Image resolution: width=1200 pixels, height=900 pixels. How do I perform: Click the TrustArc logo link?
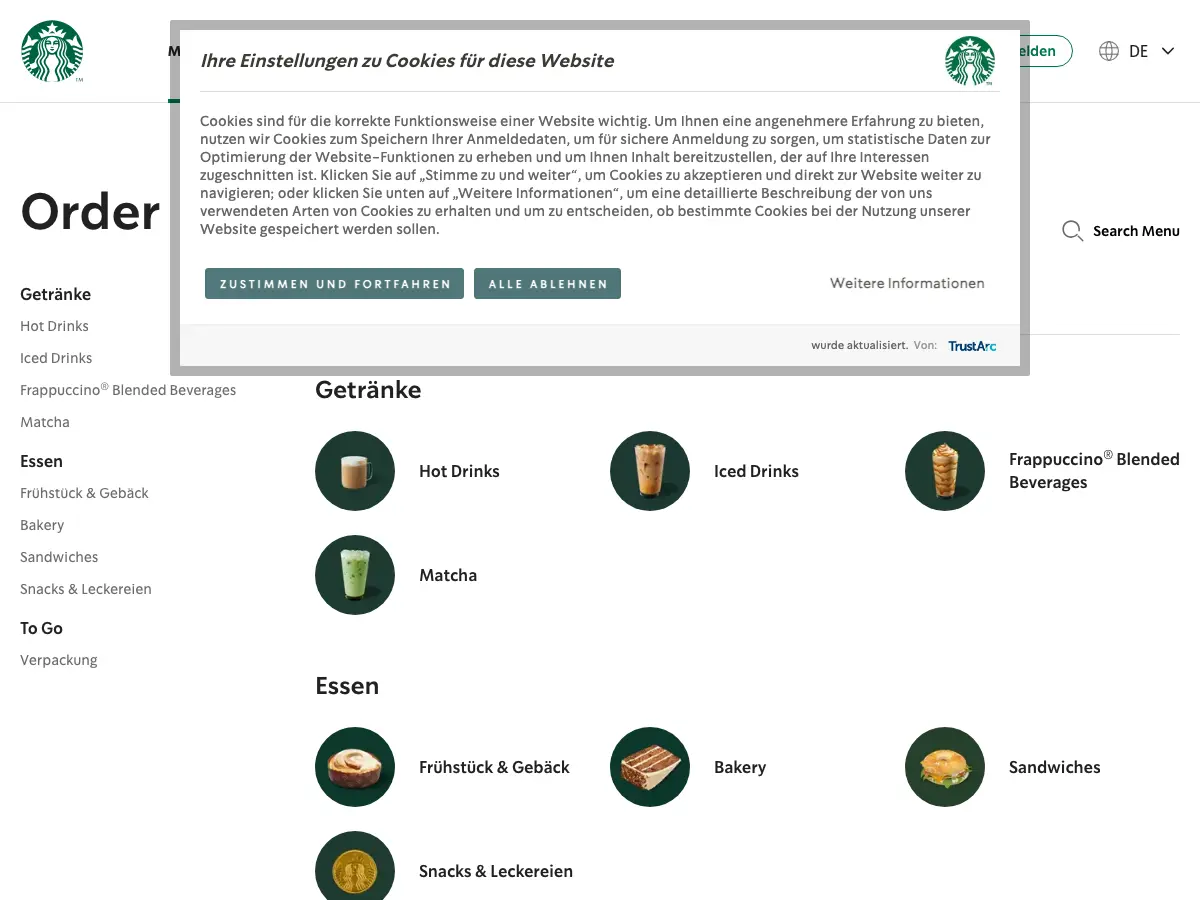click(972, 346)
